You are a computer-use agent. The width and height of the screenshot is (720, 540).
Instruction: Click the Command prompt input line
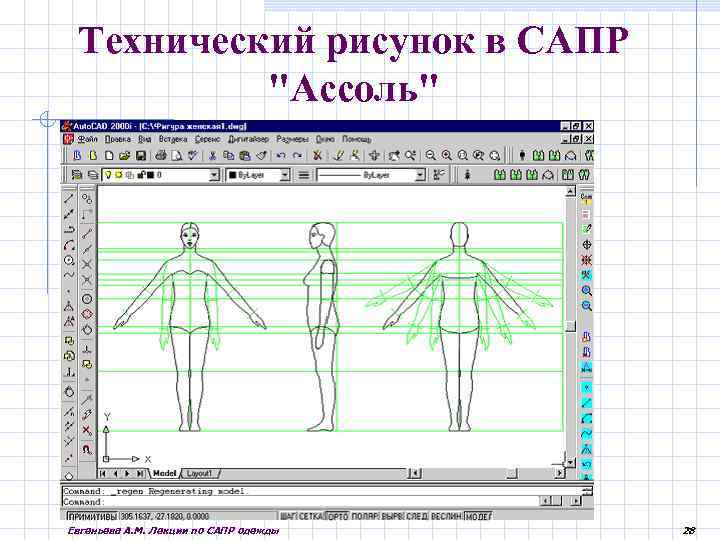pos(301,502)
